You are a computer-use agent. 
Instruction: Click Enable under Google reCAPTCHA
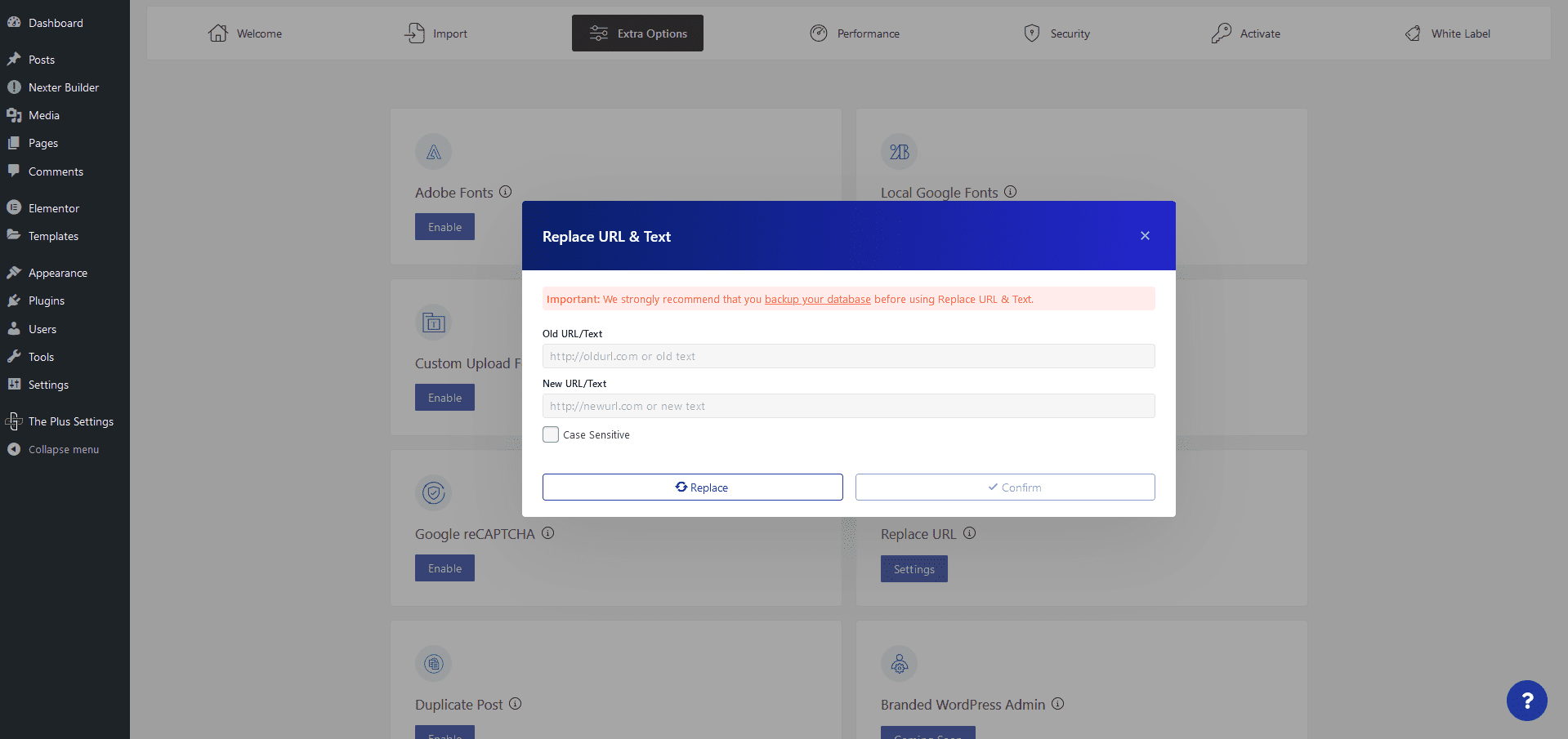pos(444,568)
